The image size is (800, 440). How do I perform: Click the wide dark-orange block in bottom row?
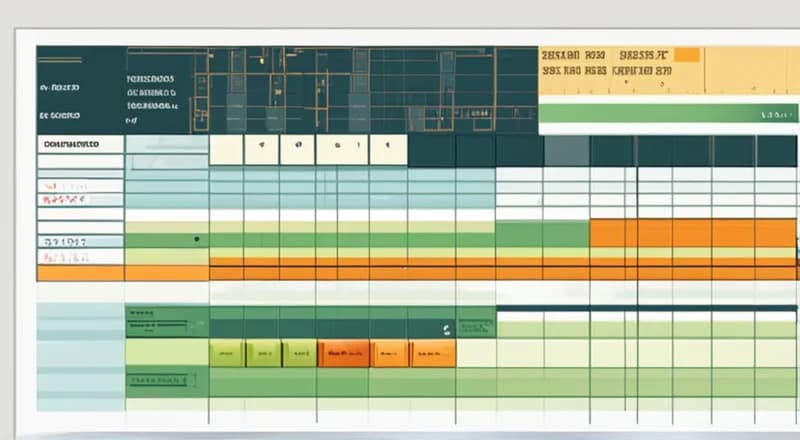[343, 353]
